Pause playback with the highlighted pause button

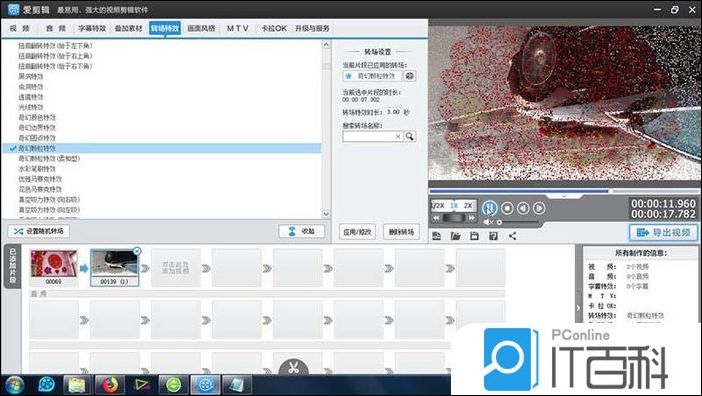490,208
